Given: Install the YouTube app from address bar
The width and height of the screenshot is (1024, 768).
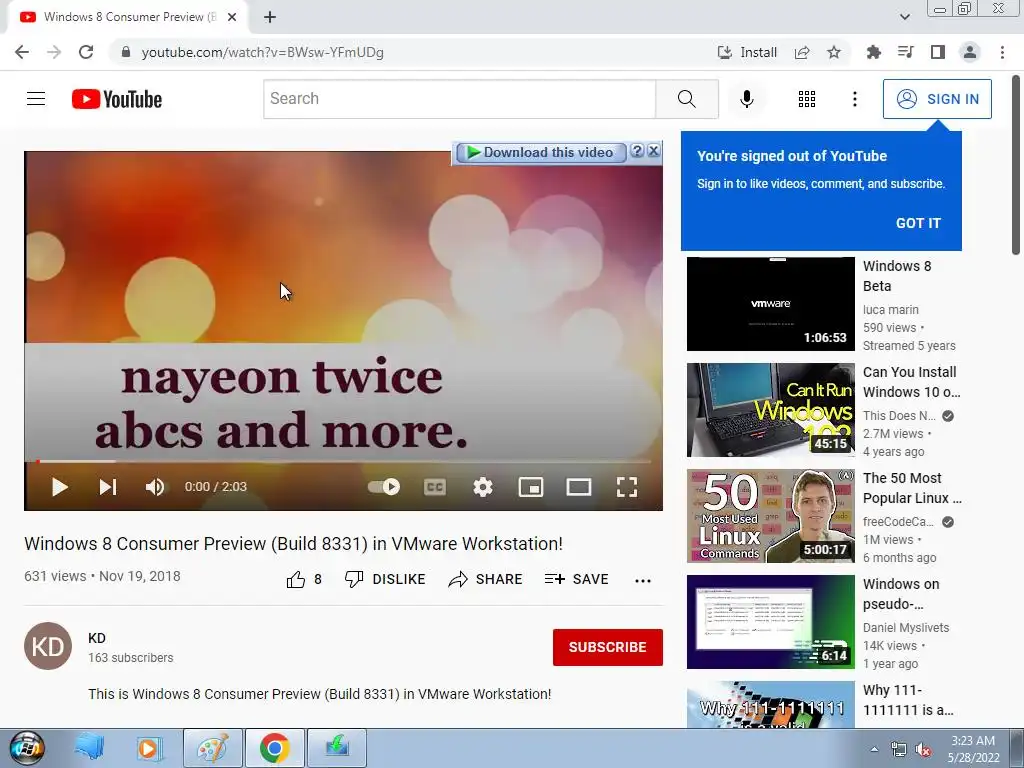Looking at the screenshot, I should (747, 52).
